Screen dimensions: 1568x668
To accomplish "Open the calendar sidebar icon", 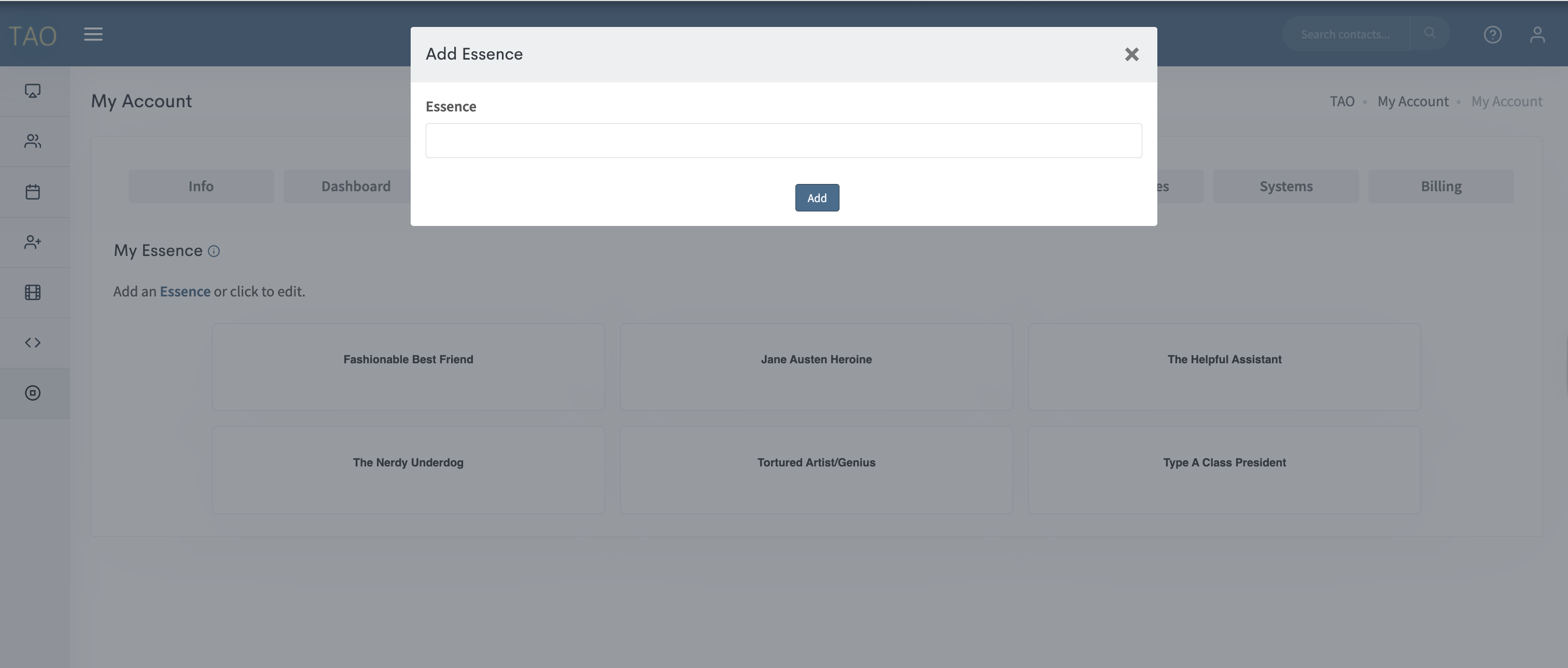I will coord(33,192).
